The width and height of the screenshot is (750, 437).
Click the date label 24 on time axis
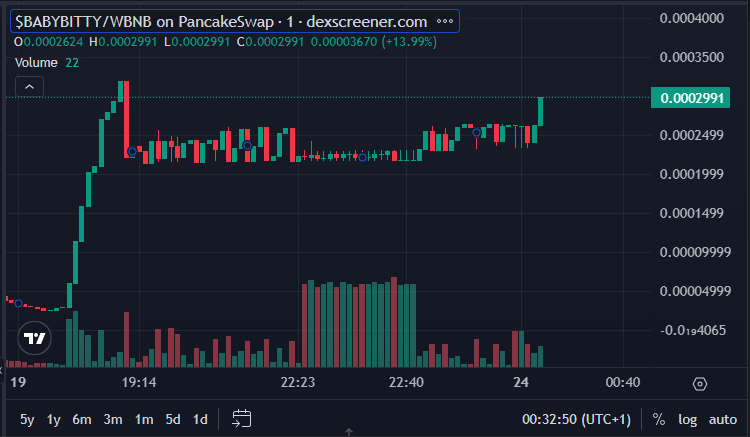click(521, 382)
